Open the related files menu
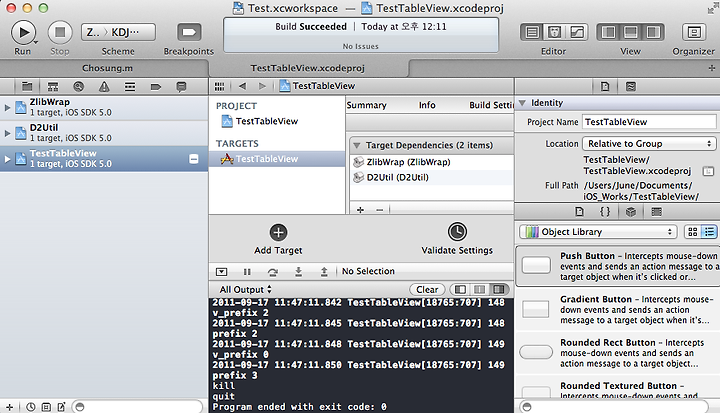Image resolution: width=720 pixels, height=413 pixels. click(219, 86)
